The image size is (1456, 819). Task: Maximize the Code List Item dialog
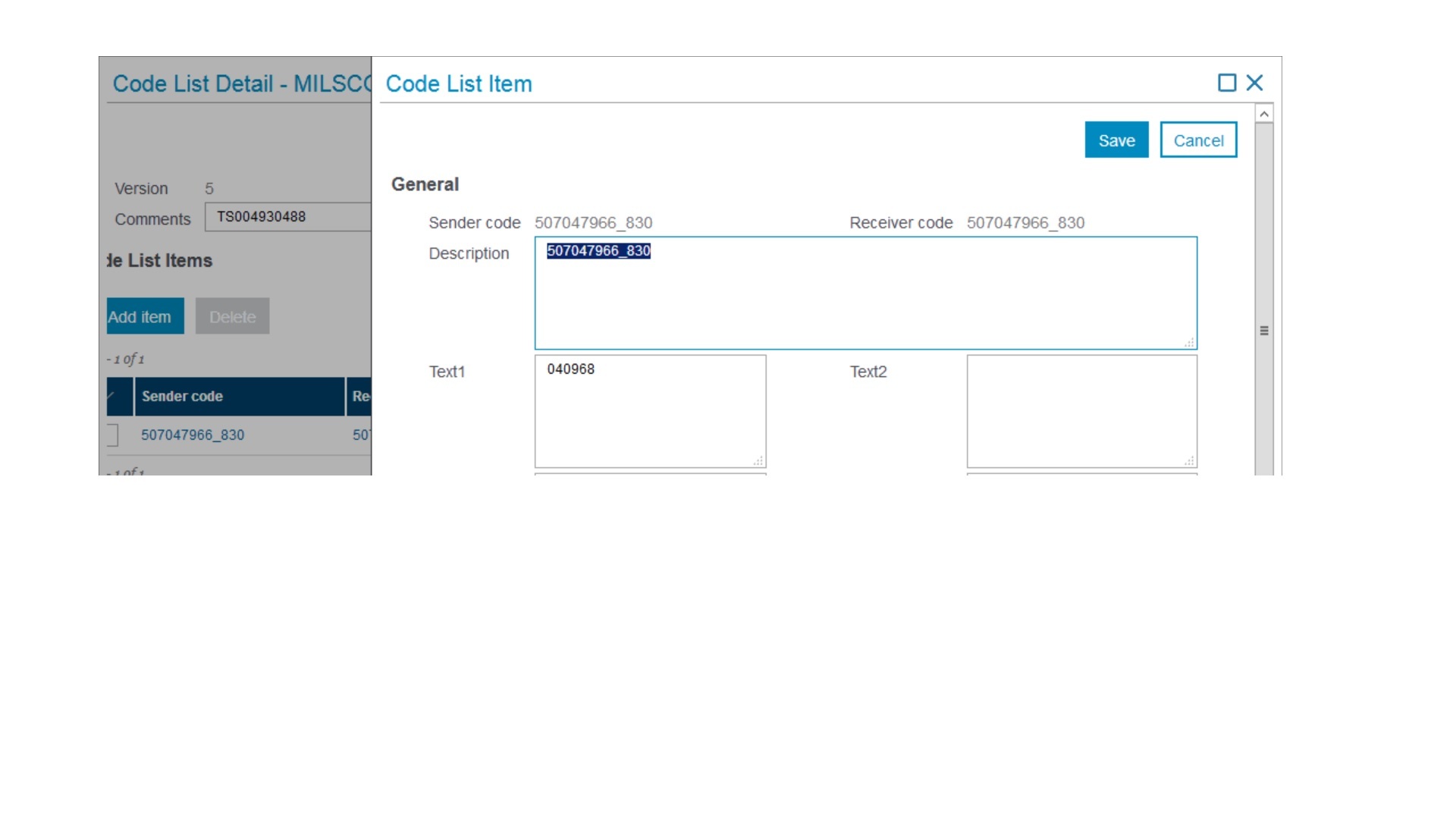click(x=1226, y=83)
